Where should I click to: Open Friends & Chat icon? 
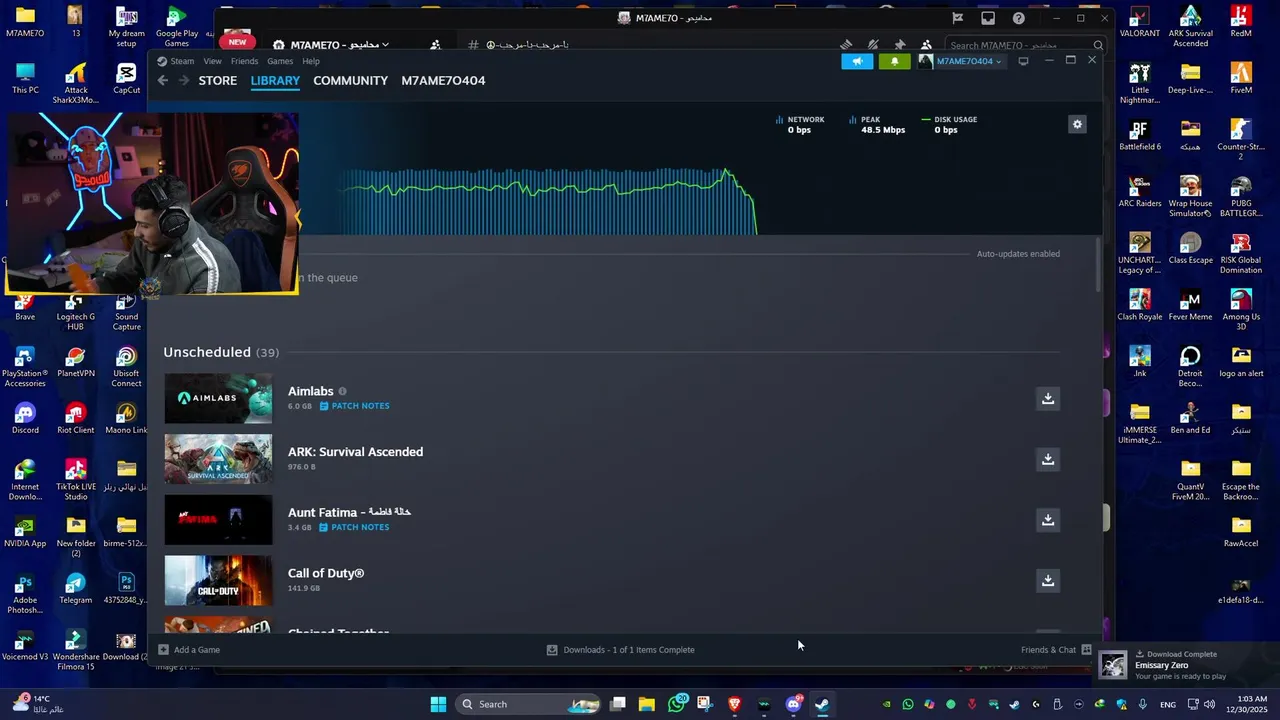point(1086,650)
